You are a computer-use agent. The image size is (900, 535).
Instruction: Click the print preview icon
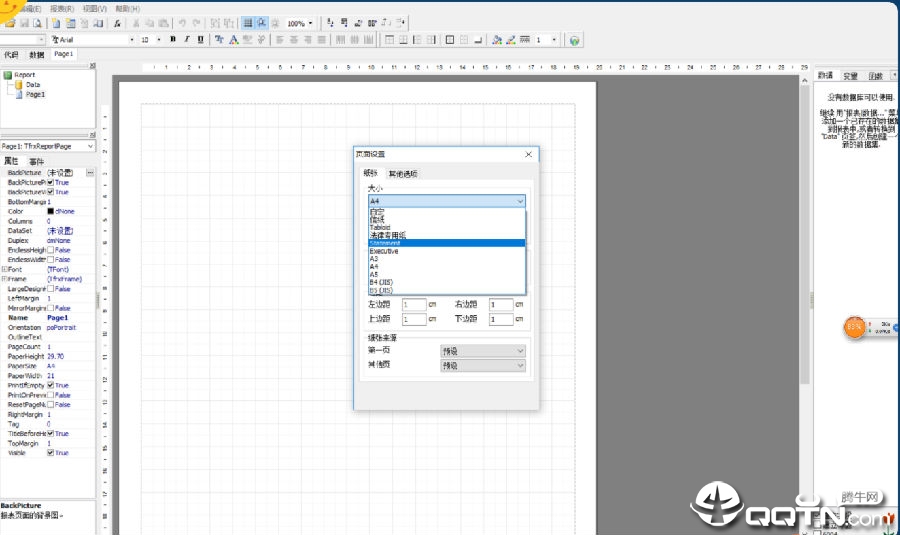[37, 23]
